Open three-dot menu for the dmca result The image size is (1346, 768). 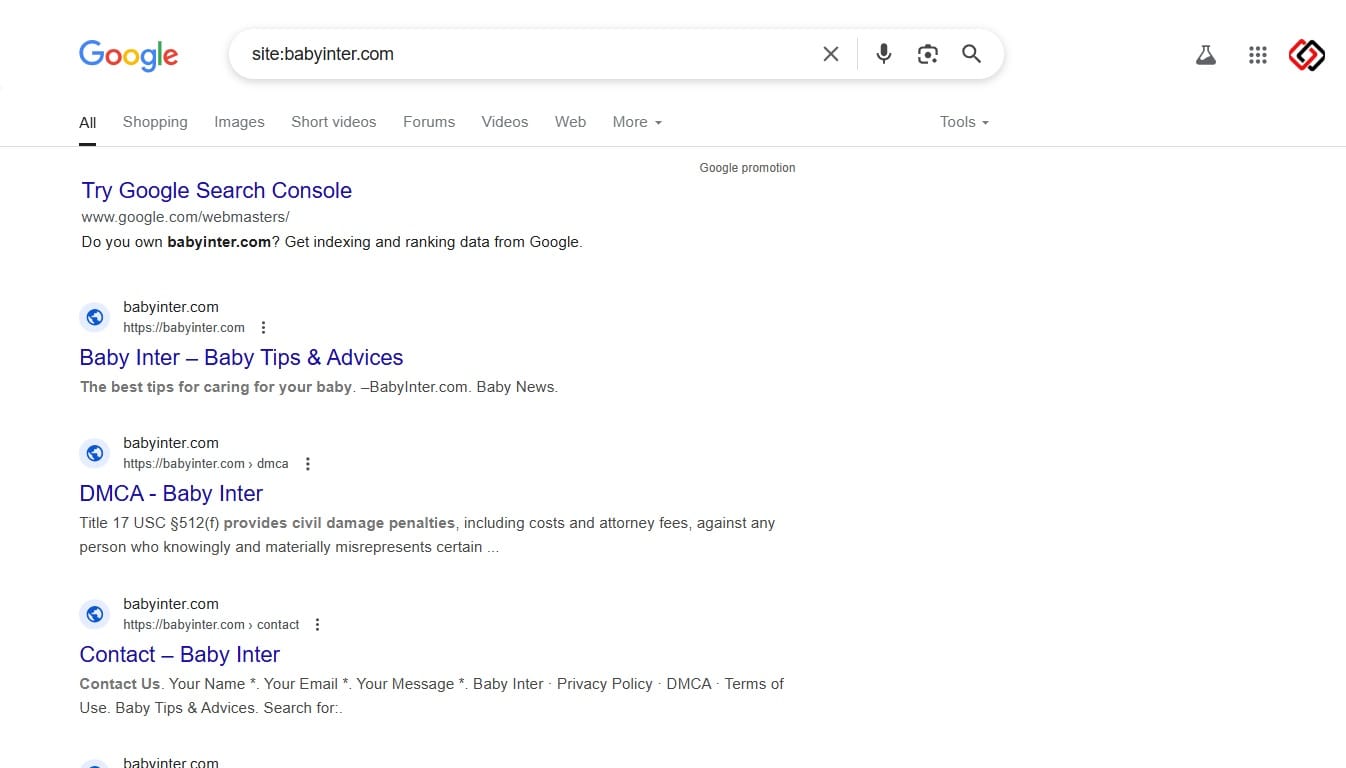pos(308,464)
